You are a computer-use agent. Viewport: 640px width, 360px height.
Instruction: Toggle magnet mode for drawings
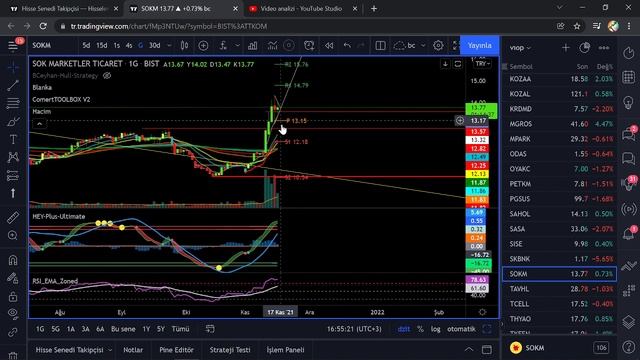13,260
